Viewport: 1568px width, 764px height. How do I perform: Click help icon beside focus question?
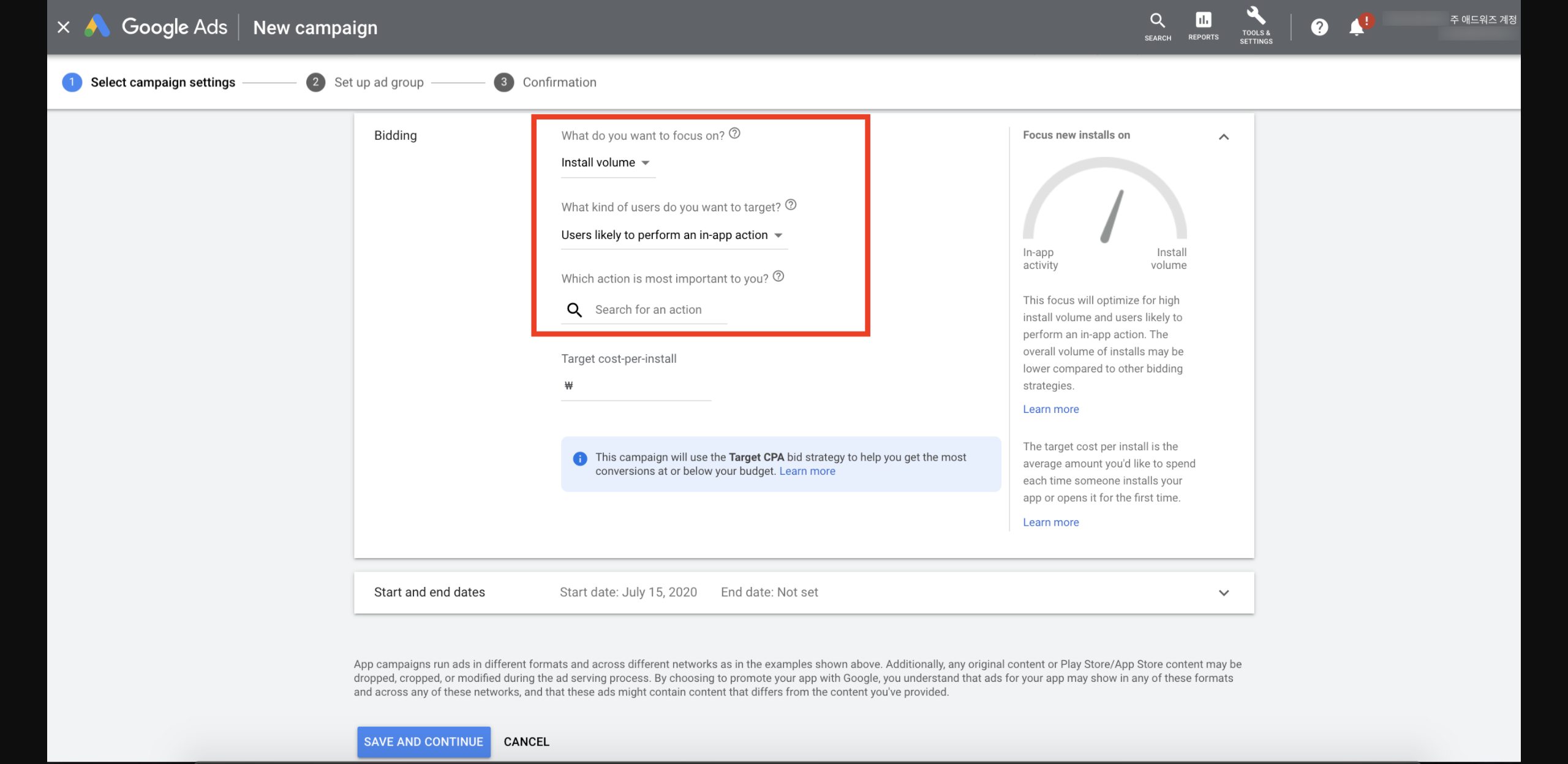pyautogui.click(x=734, y=134)
